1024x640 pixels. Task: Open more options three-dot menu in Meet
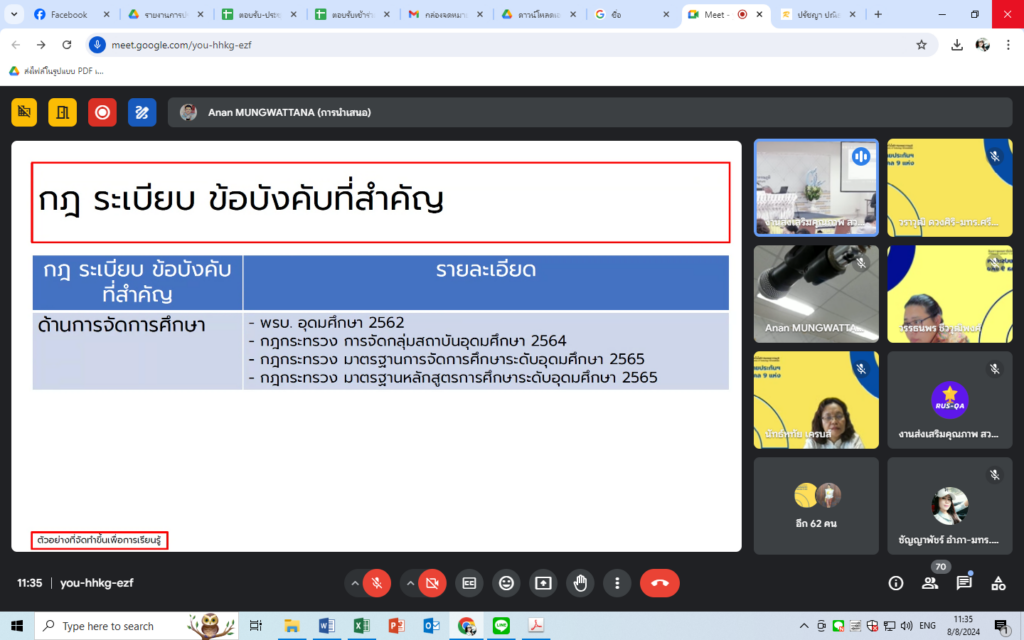click(x=617, y=583)
